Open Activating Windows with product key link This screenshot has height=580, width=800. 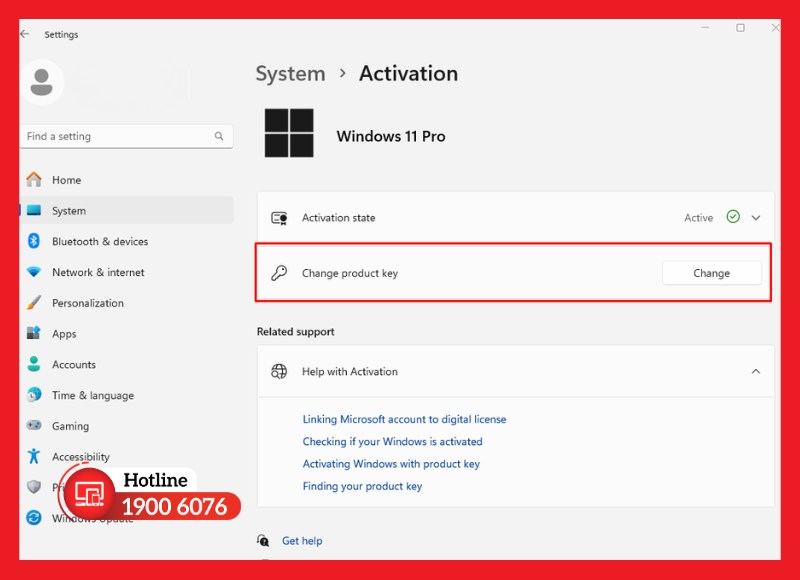(391, 464)
